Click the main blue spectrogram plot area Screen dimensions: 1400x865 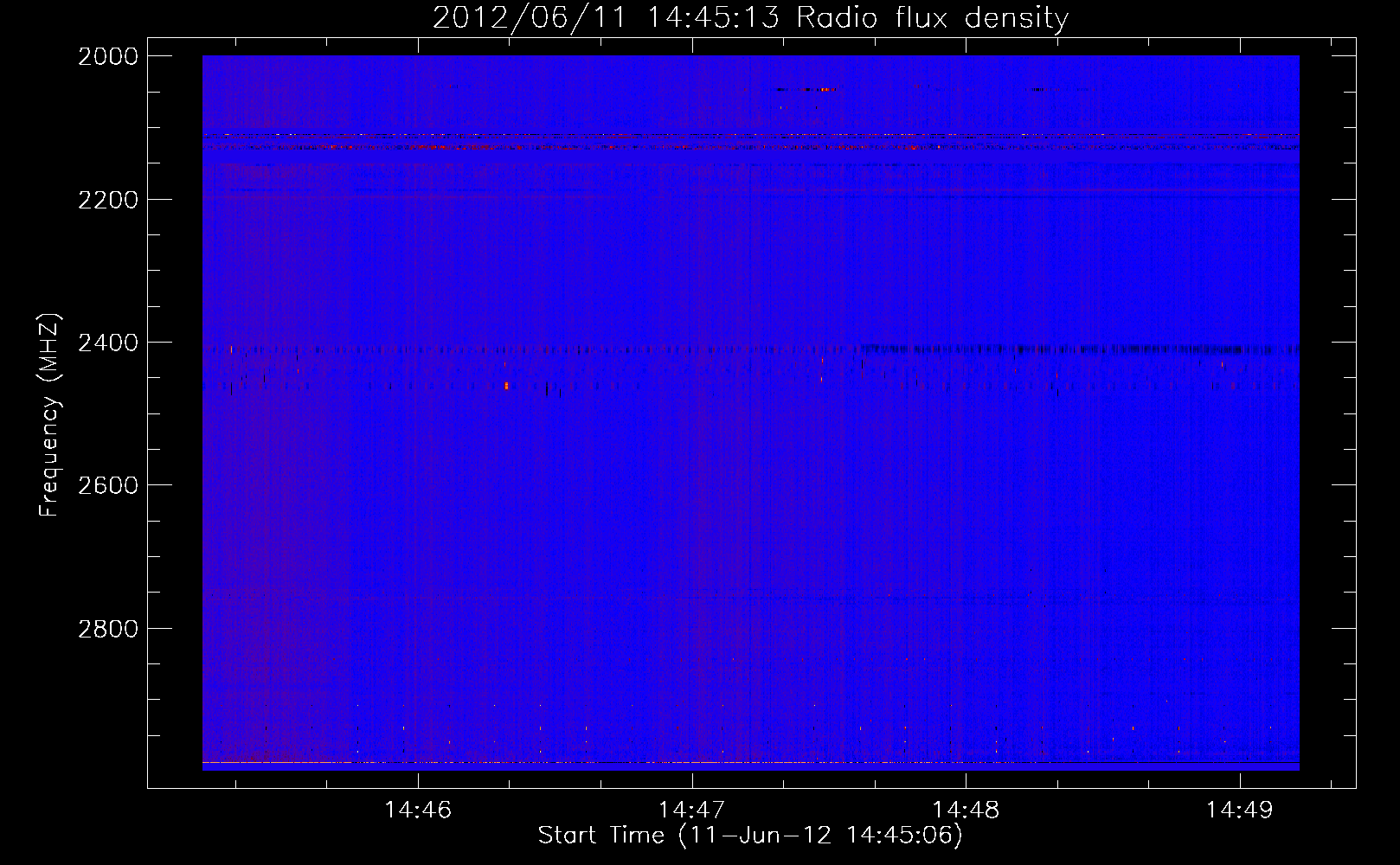[x=751, y=413]
